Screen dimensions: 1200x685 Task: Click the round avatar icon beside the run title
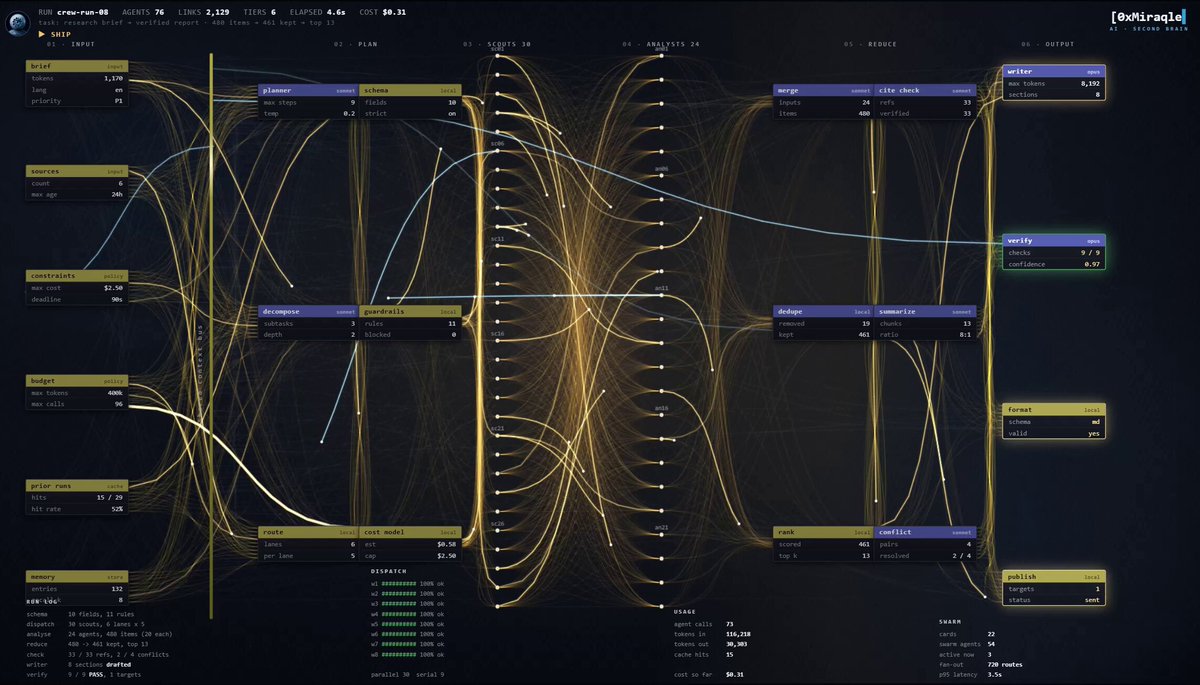pos(16,24)
